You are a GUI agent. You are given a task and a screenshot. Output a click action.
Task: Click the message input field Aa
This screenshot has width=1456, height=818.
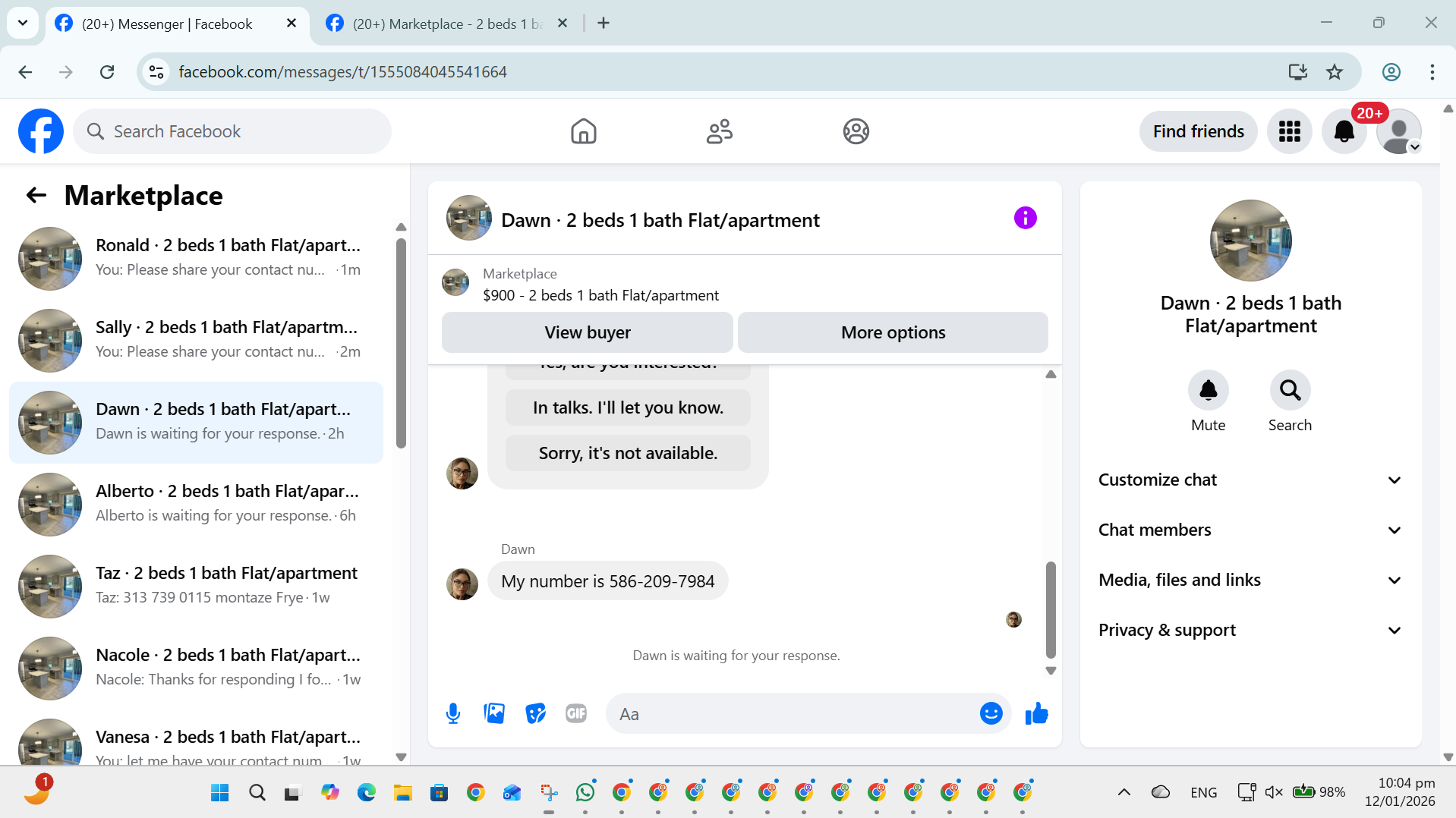tap(793, 713)
